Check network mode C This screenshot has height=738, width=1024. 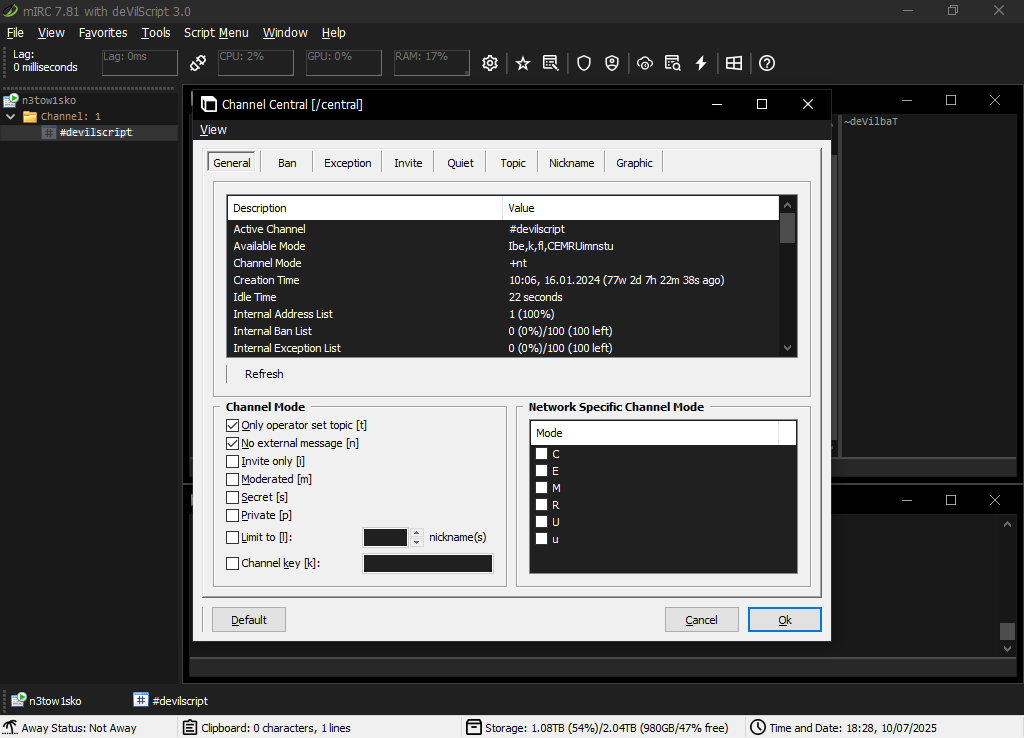(541, 453)
